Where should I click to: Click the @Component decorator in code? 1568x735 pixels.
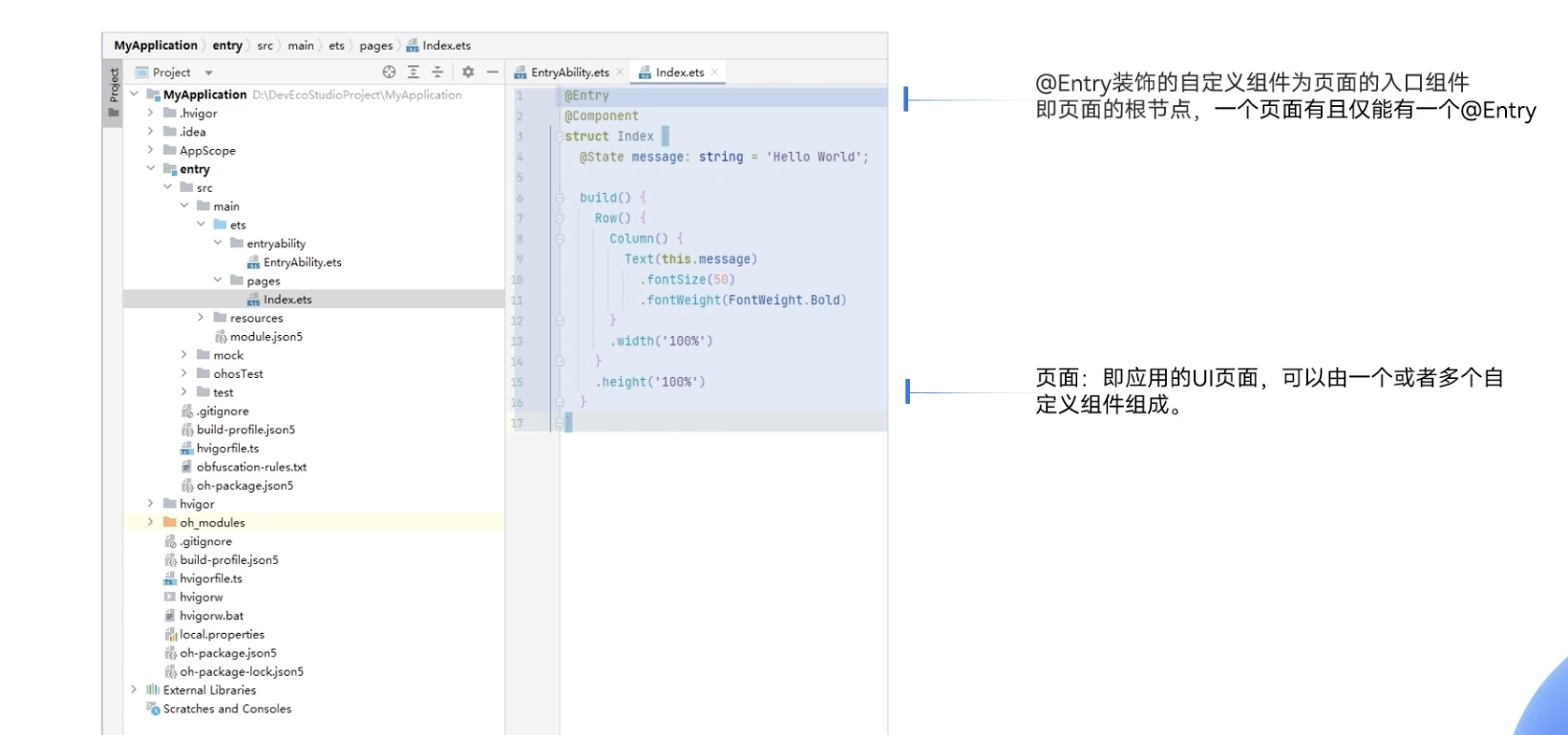(x=602, y=115)
